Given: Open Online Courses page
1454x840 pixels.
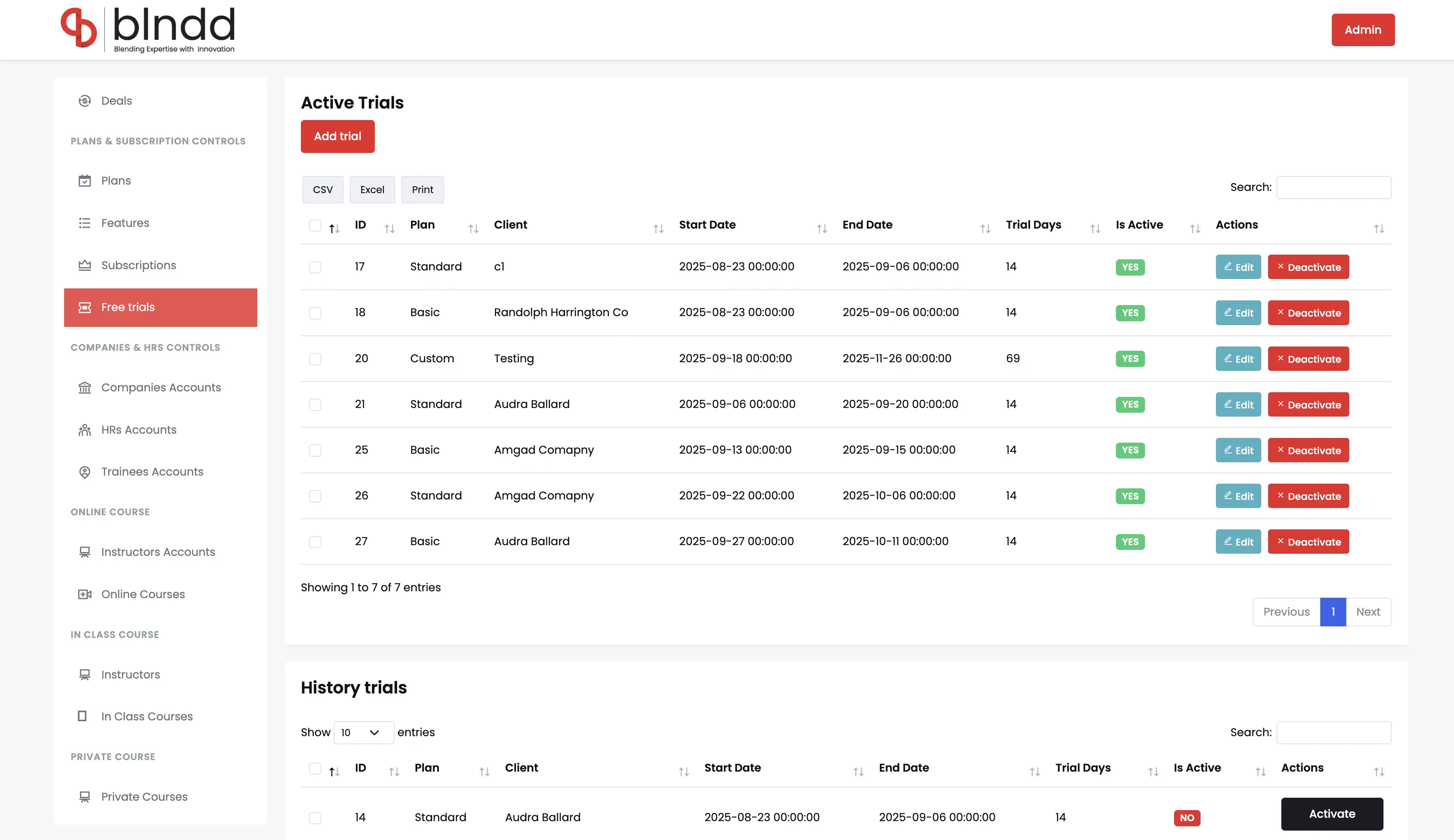Looking at the screenshot, I should point(160,594).
